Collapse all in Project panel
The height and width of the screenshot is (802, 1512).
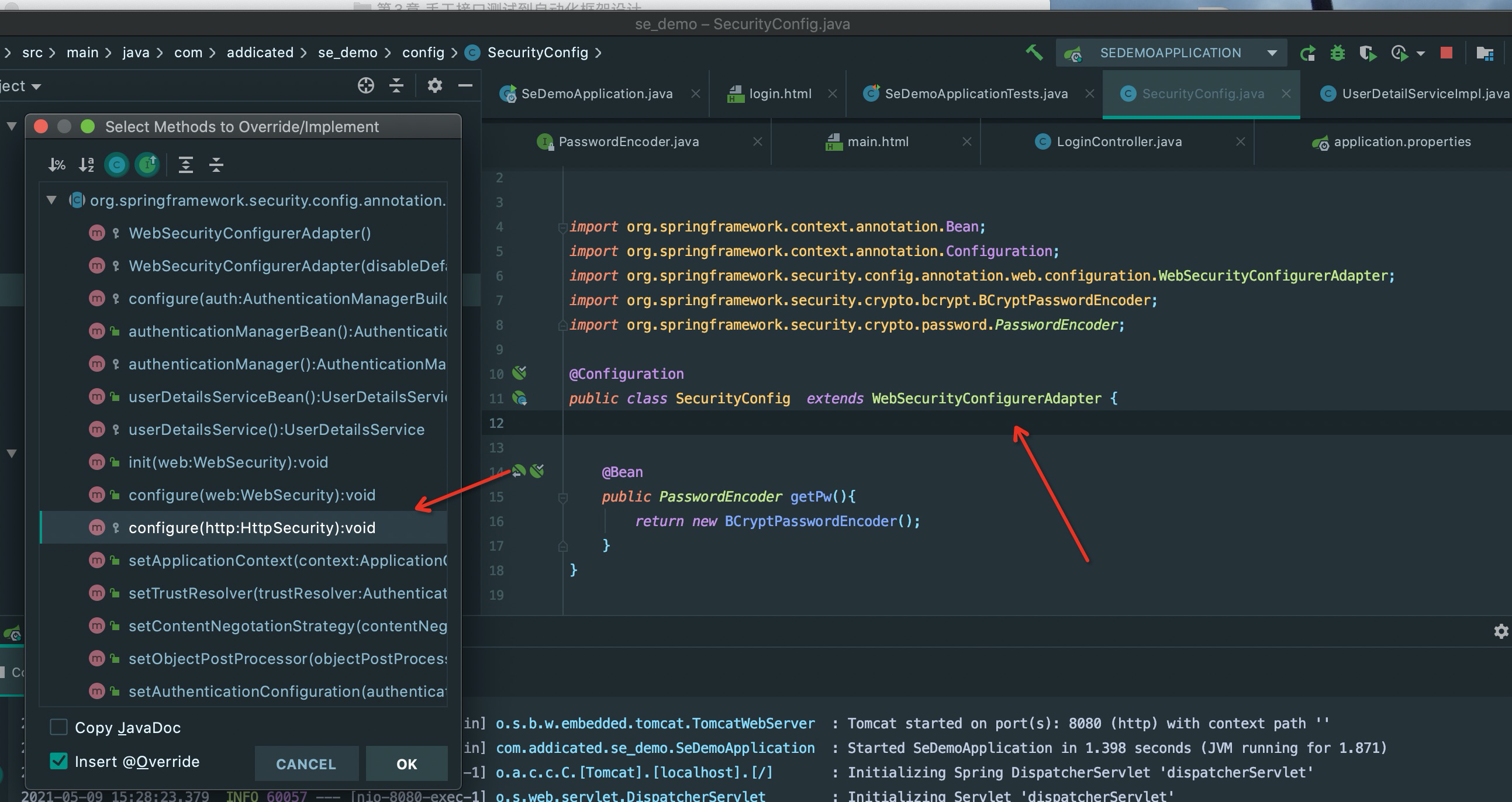pos(396,86)
